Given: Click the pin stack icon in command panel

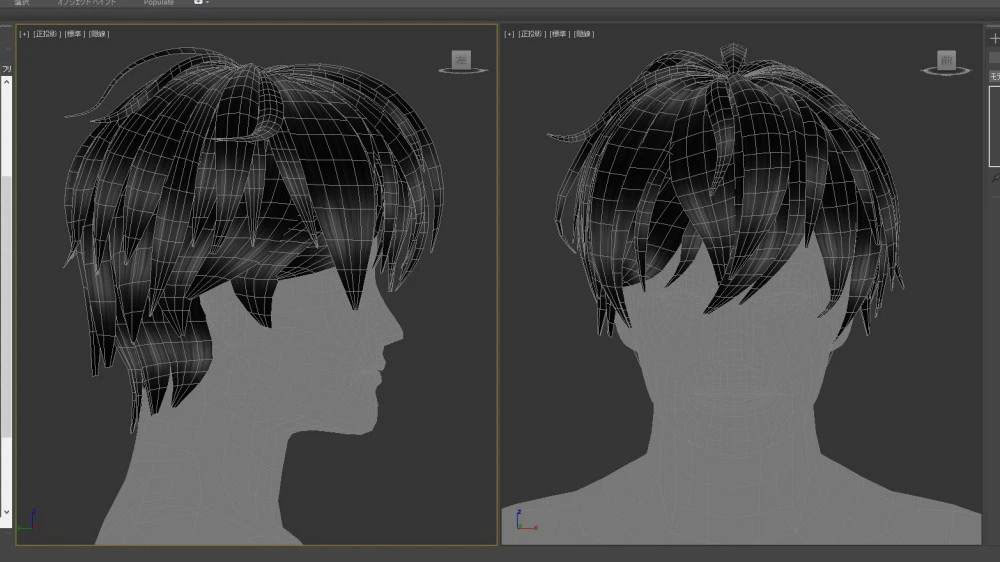Looking at the screenshot, I should pyautogui.click(x=996, y=179).
